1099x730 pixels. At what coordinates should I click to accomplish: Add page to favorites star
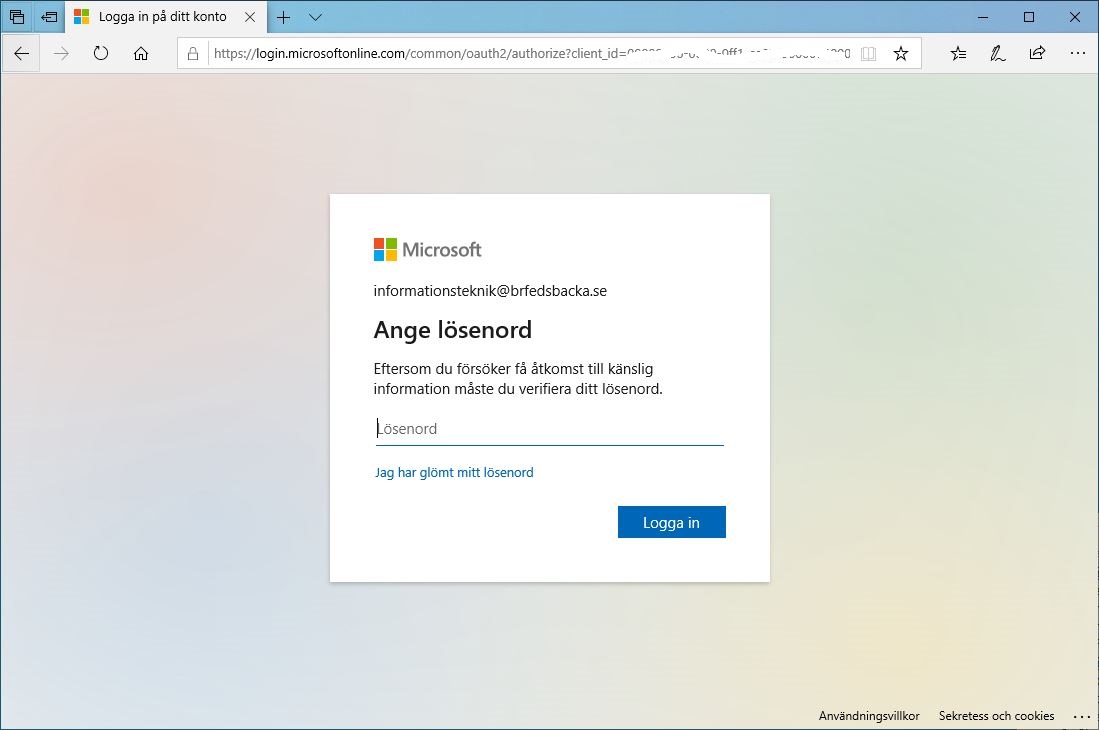[x=901, y=53]
